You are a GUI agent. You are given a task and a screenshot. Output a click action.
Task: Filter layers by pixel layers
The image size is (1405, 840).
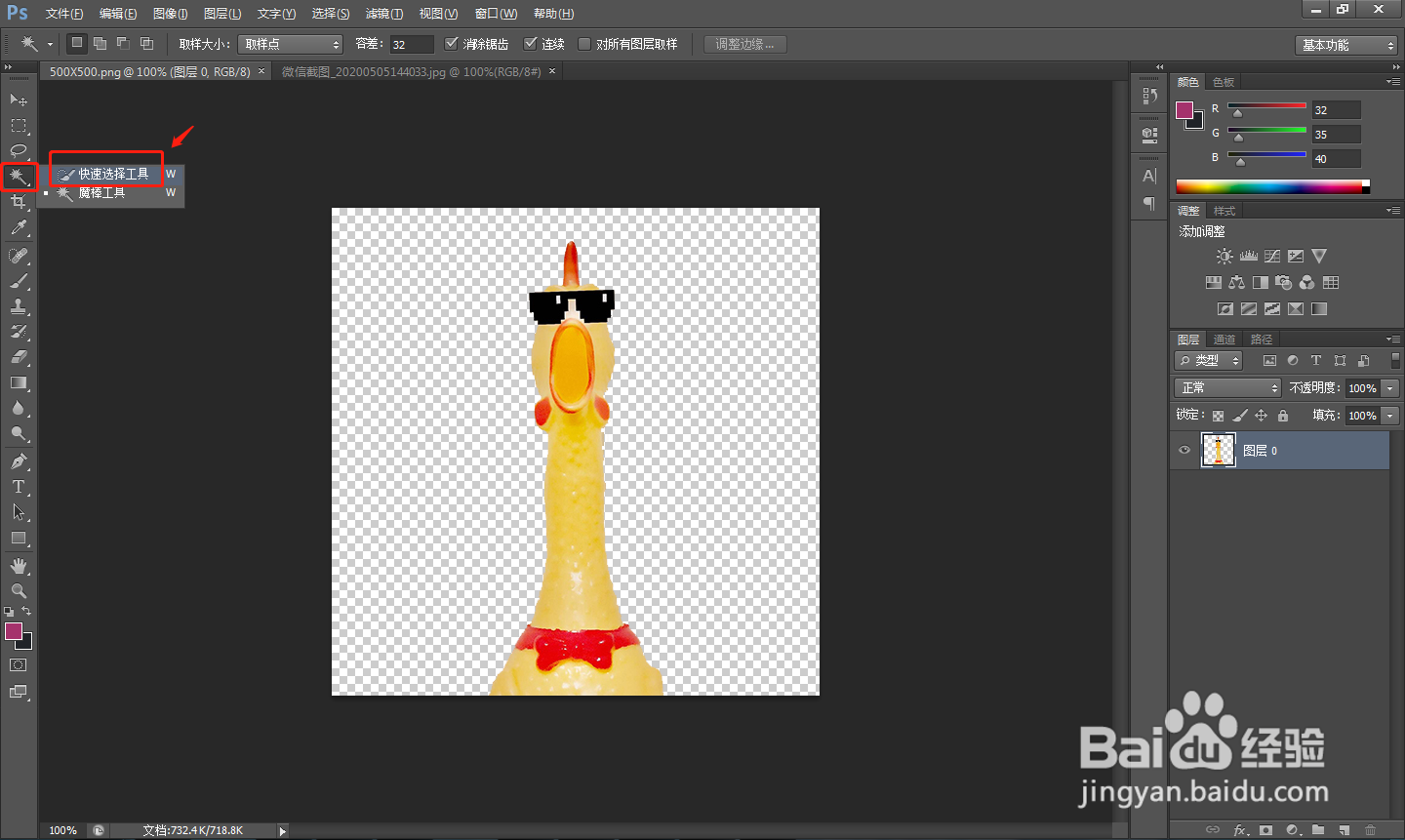(1269, 361)
